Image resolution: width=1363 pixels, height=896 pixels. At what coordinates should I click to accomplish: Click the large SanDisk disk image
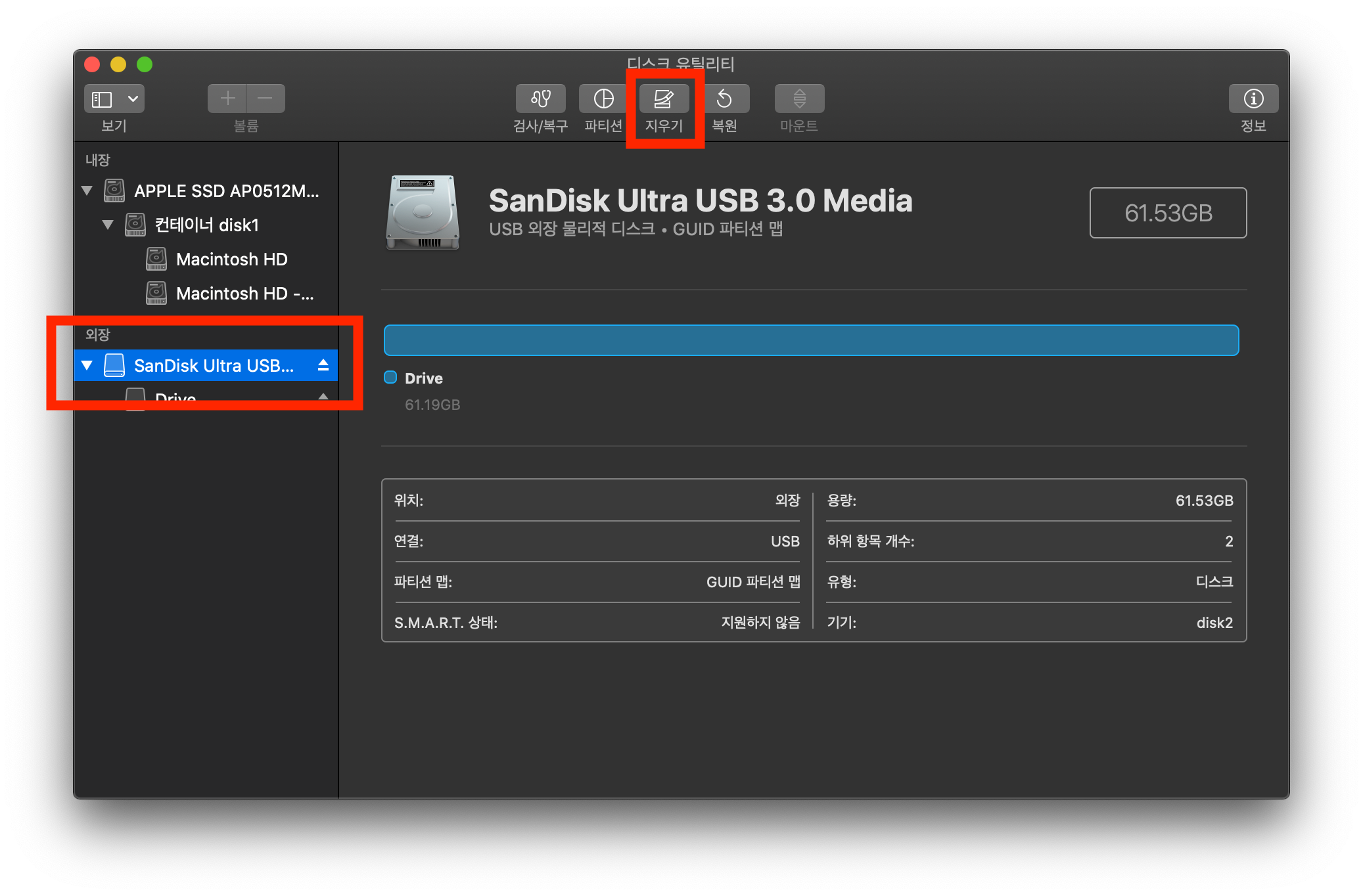422,212
